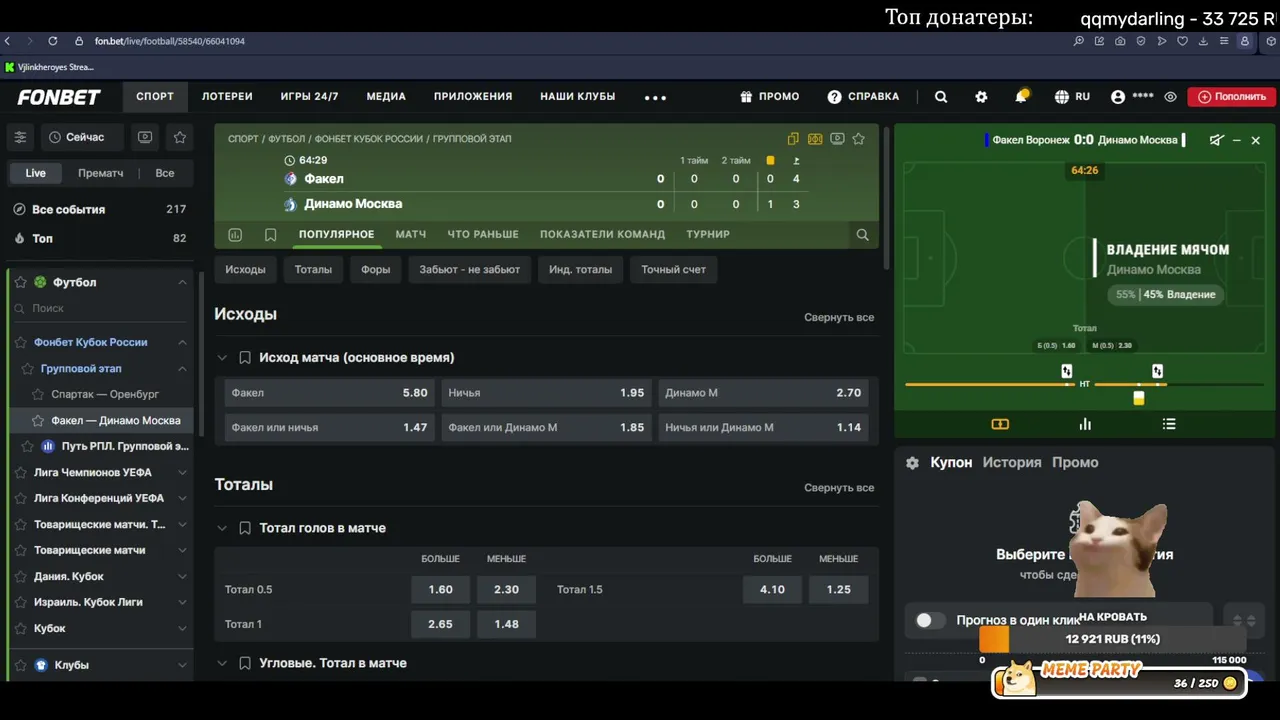This screenshot has height=720, width=1280.
Task: Bet on Факел win at 5.80
Action: [329, 393]
